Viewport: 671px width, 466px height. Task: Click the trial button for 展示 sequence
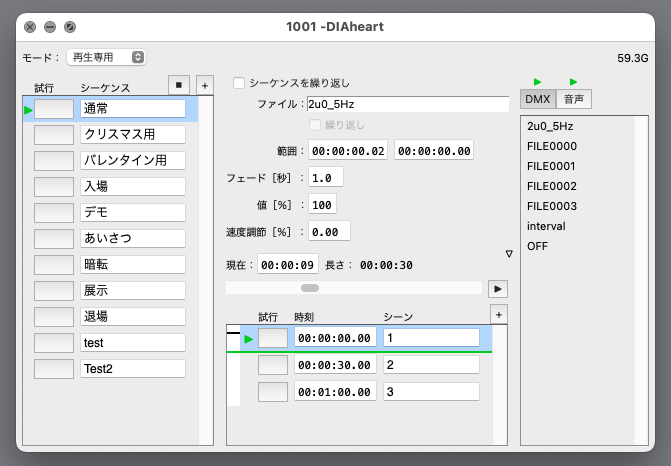click(54, 291)
